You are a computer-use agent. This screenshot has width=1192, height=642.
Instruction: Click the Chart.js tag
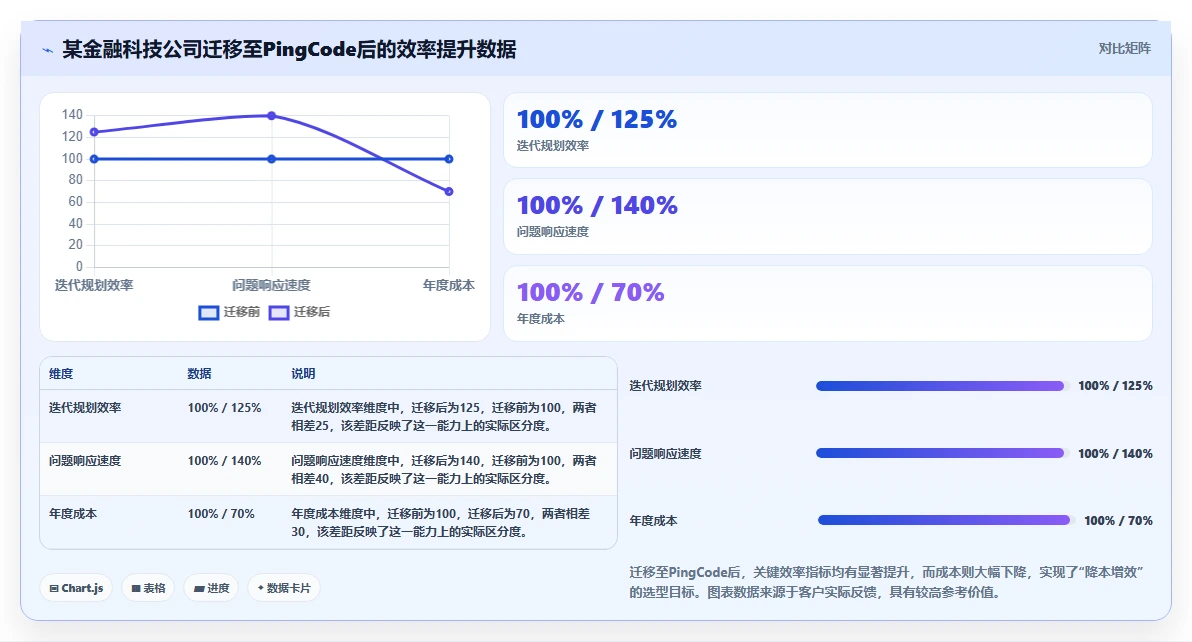click(76, 588)
